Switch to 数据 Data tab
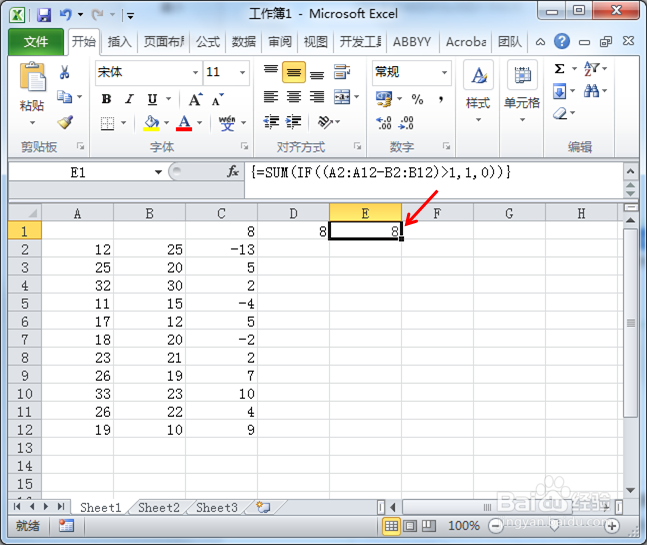This screenshot has width=647, height=545. 243,42
